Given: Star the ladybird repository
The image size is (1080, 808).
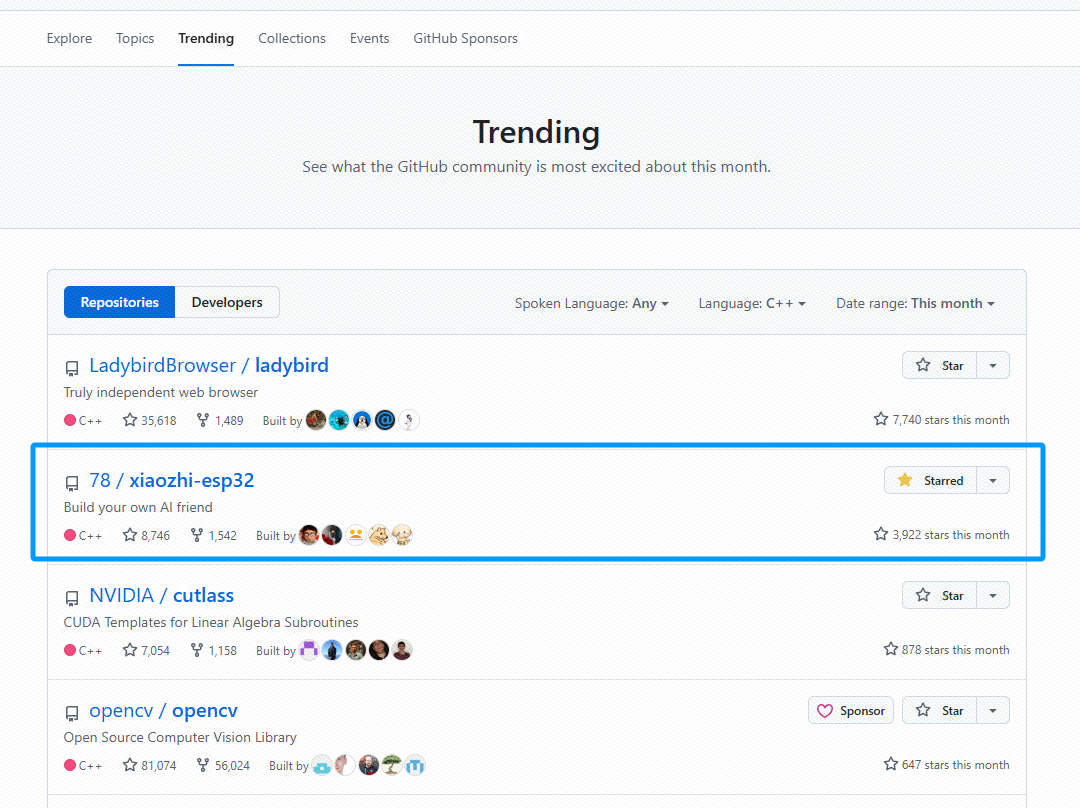Looking at the screenshot, I should tap(939, 365).
